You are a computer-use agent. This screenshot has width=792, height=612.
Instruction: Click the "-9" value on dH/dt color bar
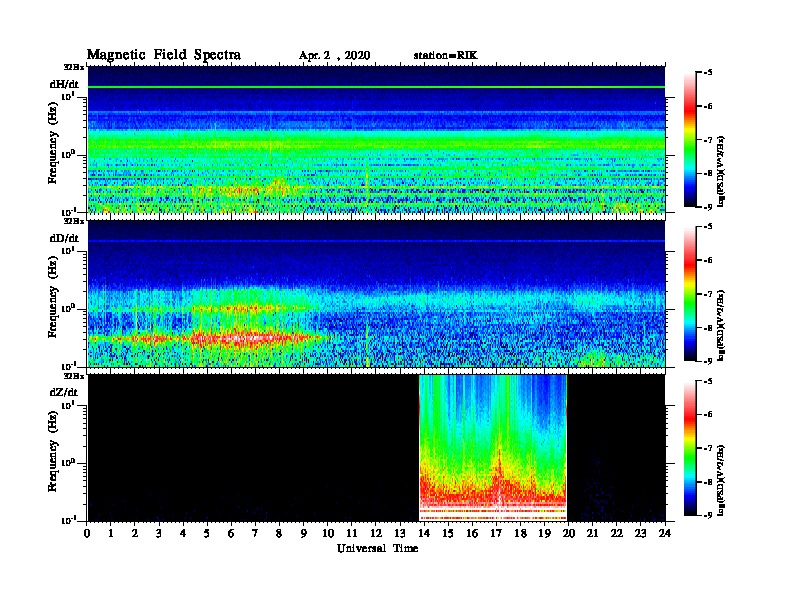[x=708, y=207]
